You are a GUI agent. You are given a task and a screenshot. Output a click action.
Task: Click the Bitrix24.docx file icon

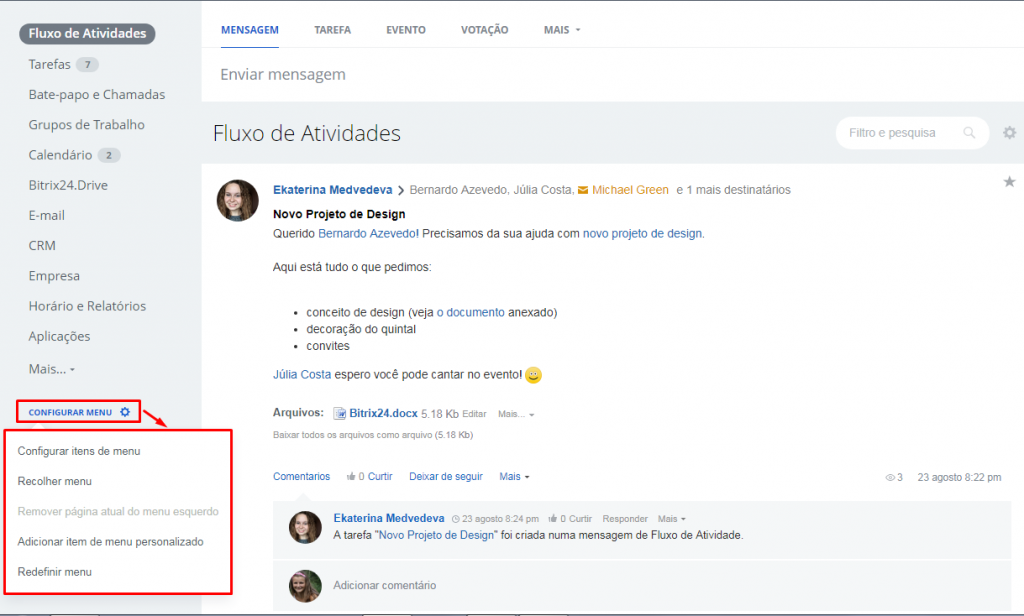tap(340, 413)
